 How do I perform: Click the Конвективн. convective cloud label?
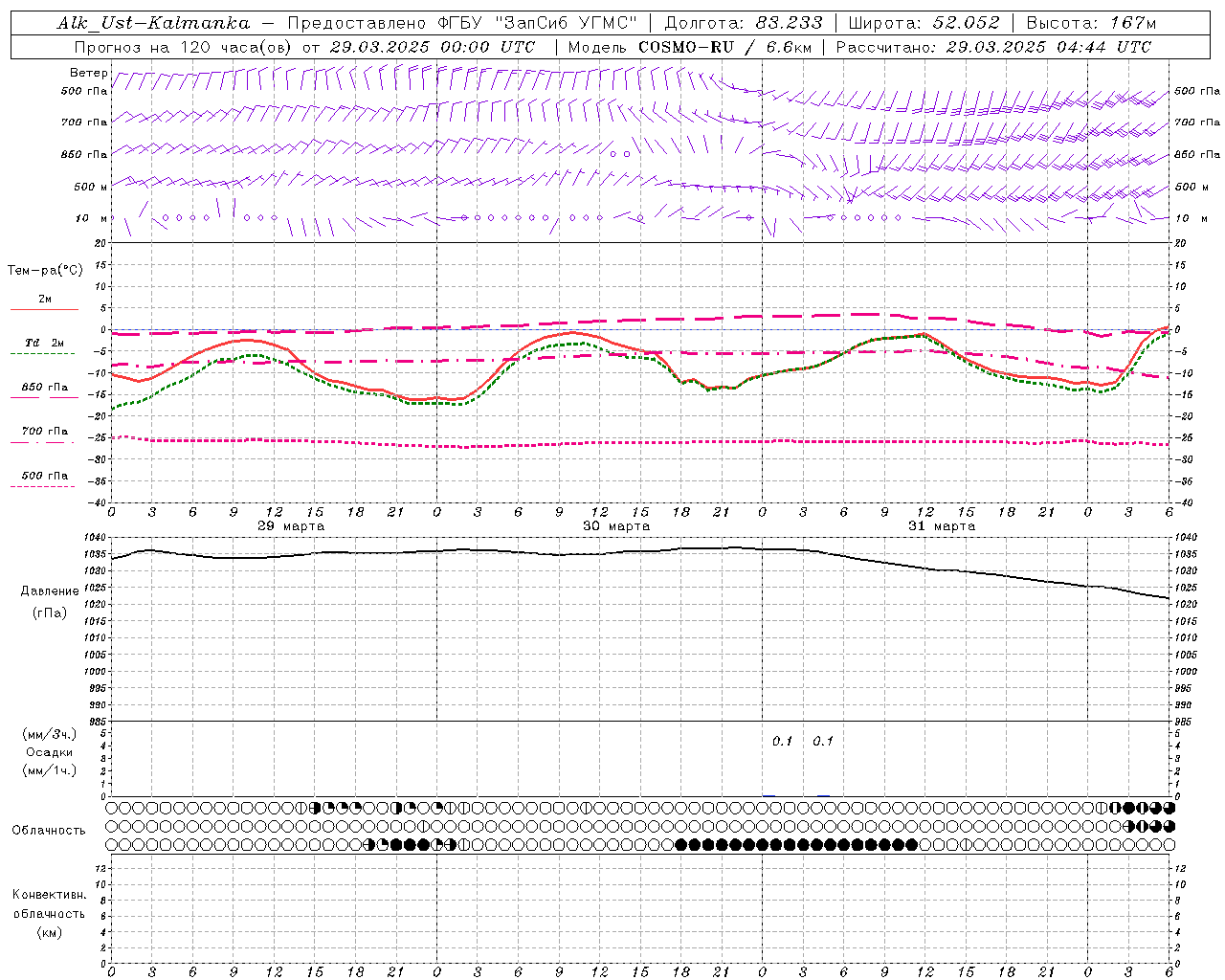[50, 895]
